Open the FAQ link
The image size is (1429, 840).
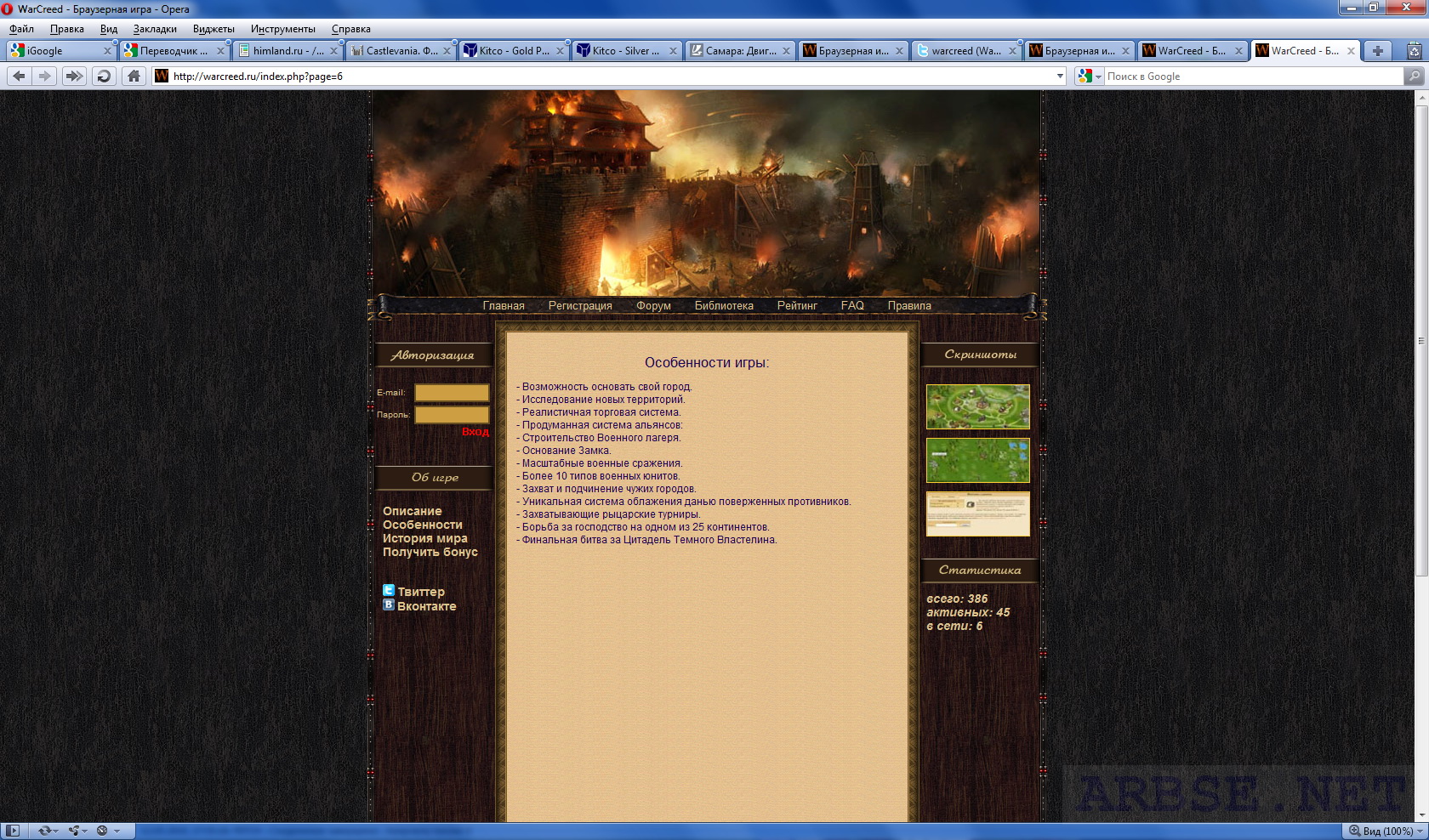[x=852, y=305]
